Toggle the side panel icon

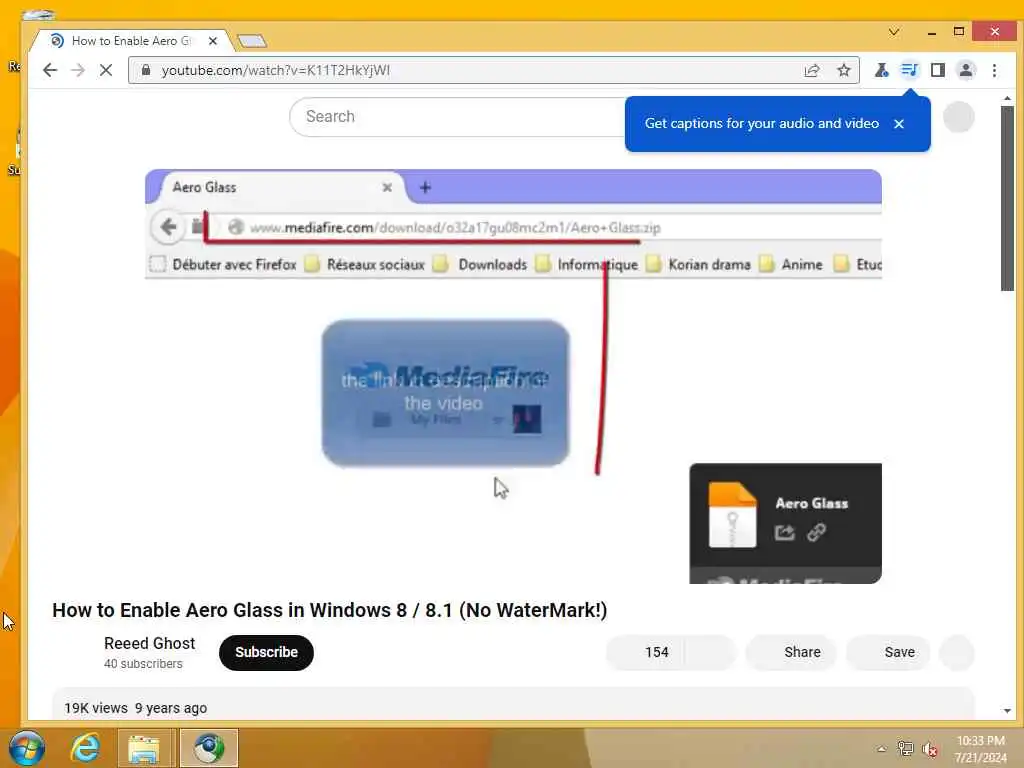[938, 70]
